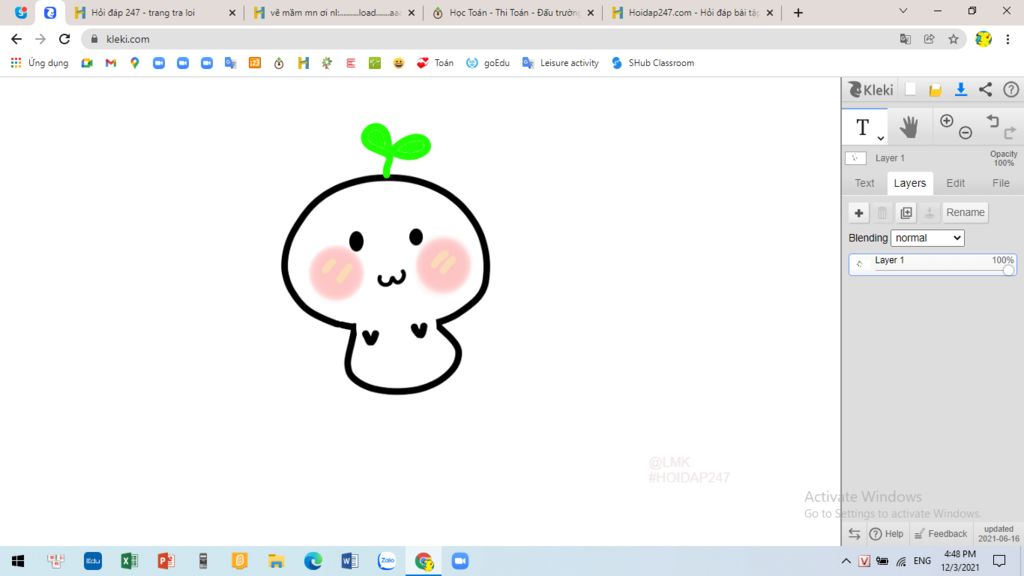Bookmark this page with the star
The height and width of the screenshot is (576, 1024).
[x=953, y=39]
